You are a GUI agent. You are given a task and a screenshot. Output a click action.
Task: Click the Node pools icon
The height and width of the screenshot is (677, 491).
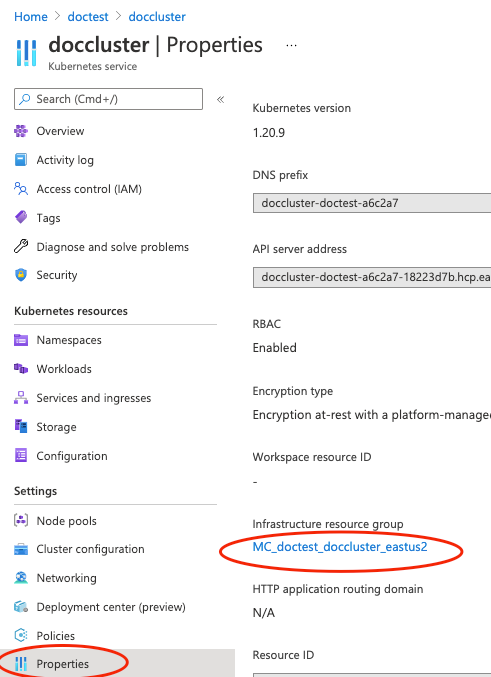click(21, 520)
